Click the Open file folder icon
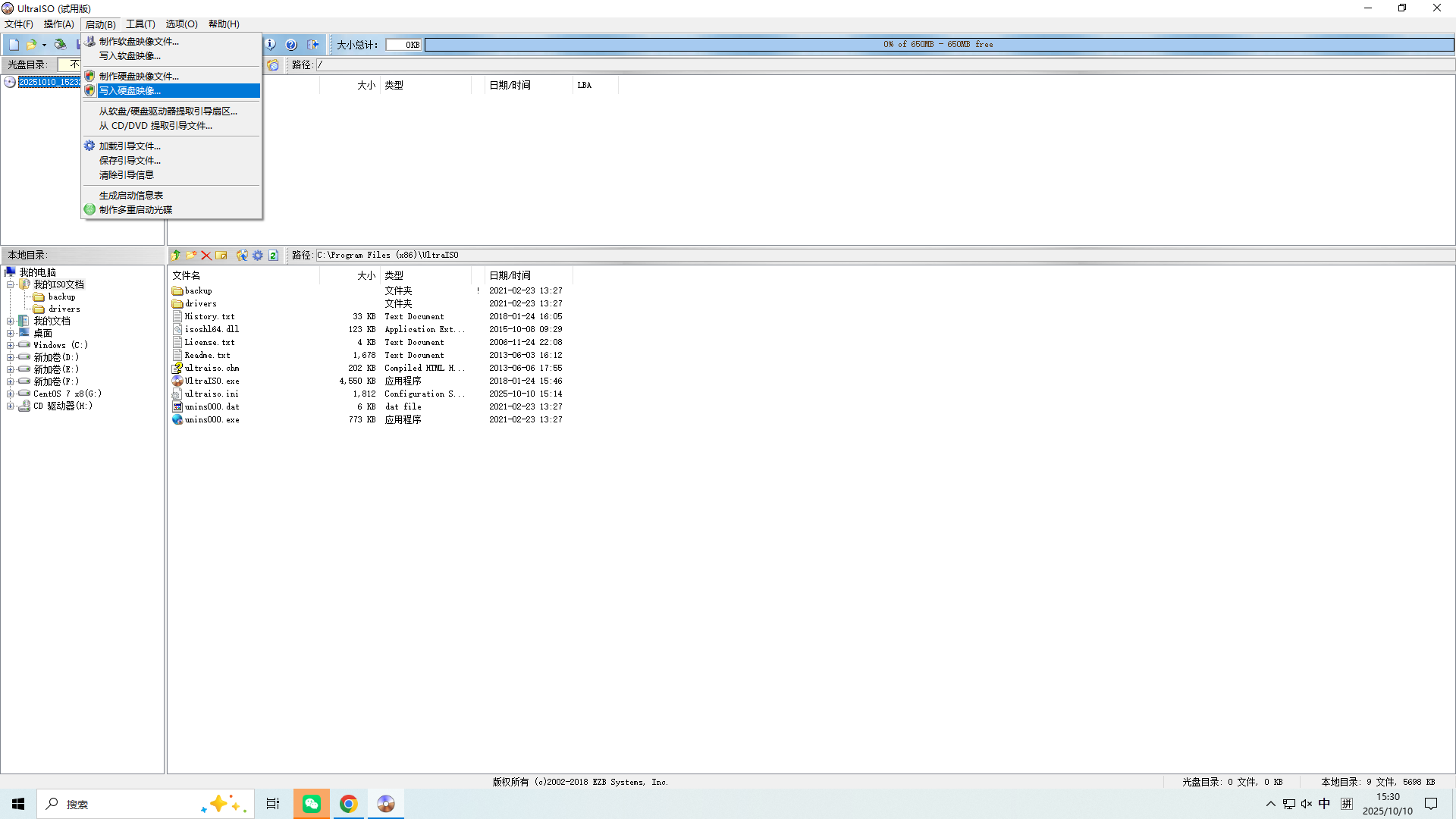The width and height of the screenshot is (1456, 819). [x=31, y=45]
